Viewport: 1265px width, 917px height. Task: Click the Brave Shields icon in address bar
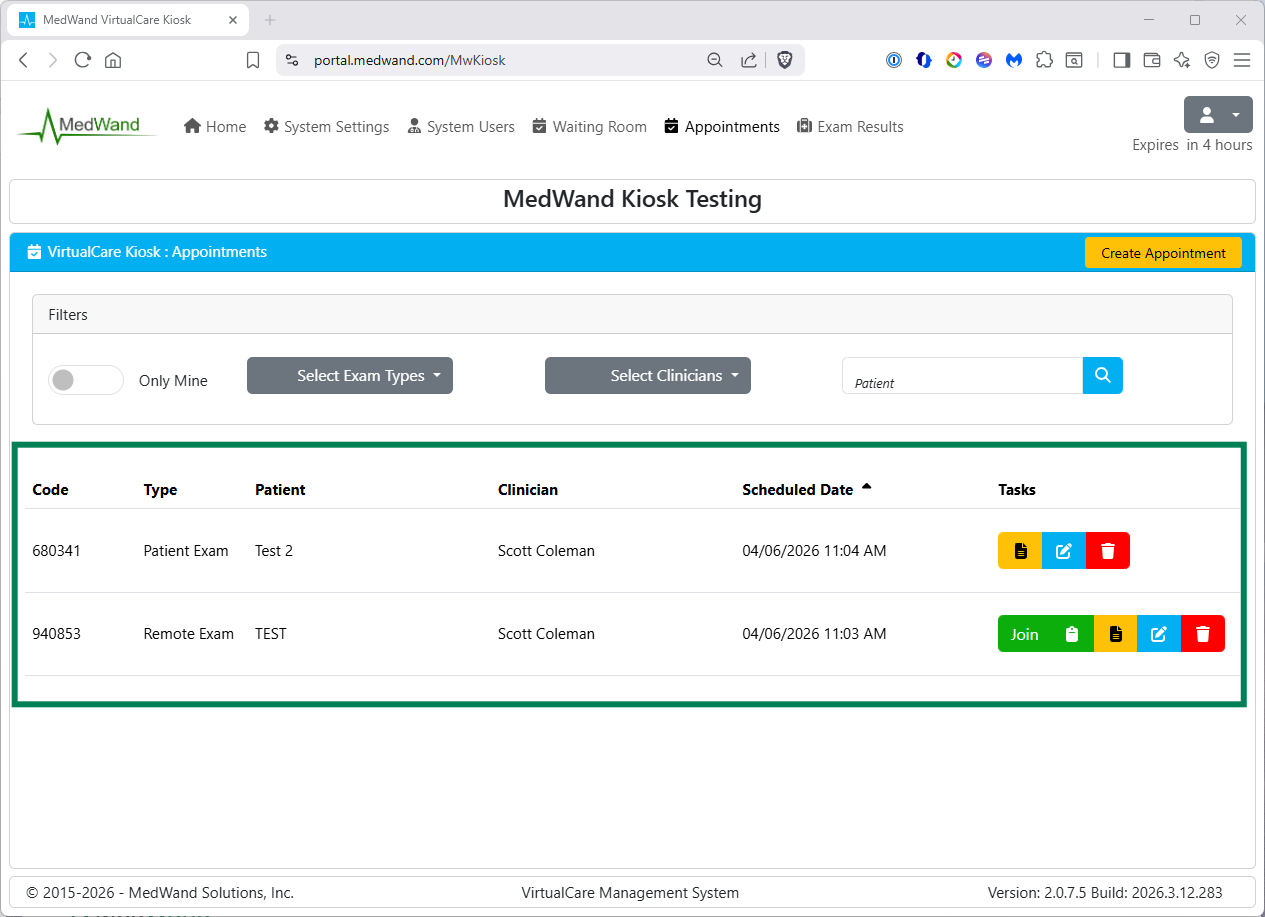click(785, 60)
